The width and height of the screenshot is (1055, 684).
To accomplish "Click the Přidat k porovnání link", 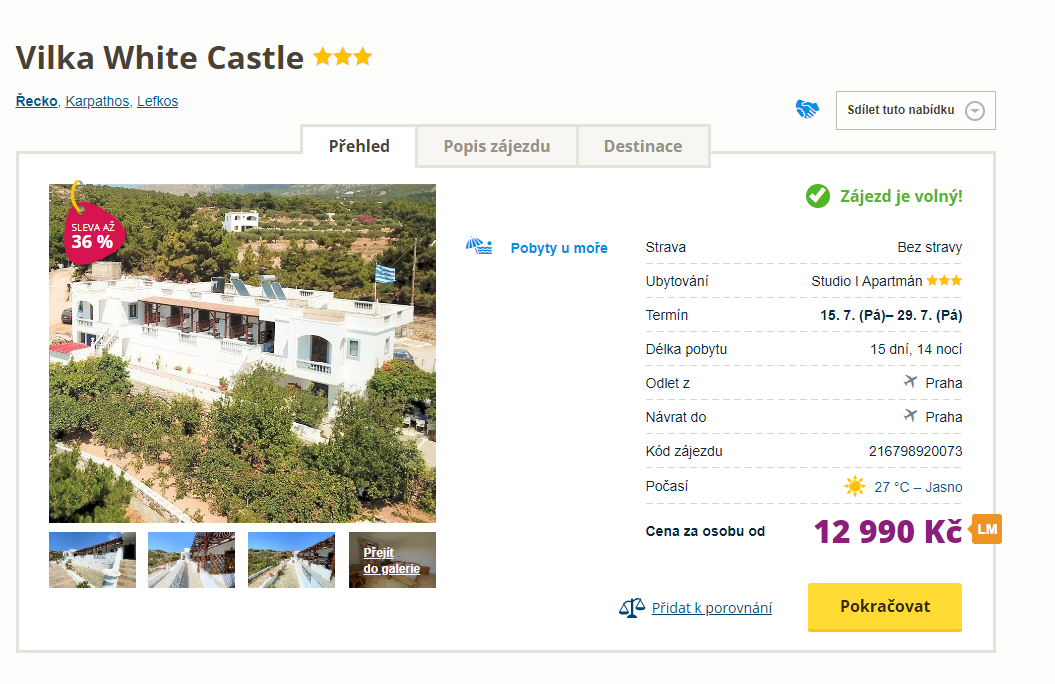I will (711, 607).
